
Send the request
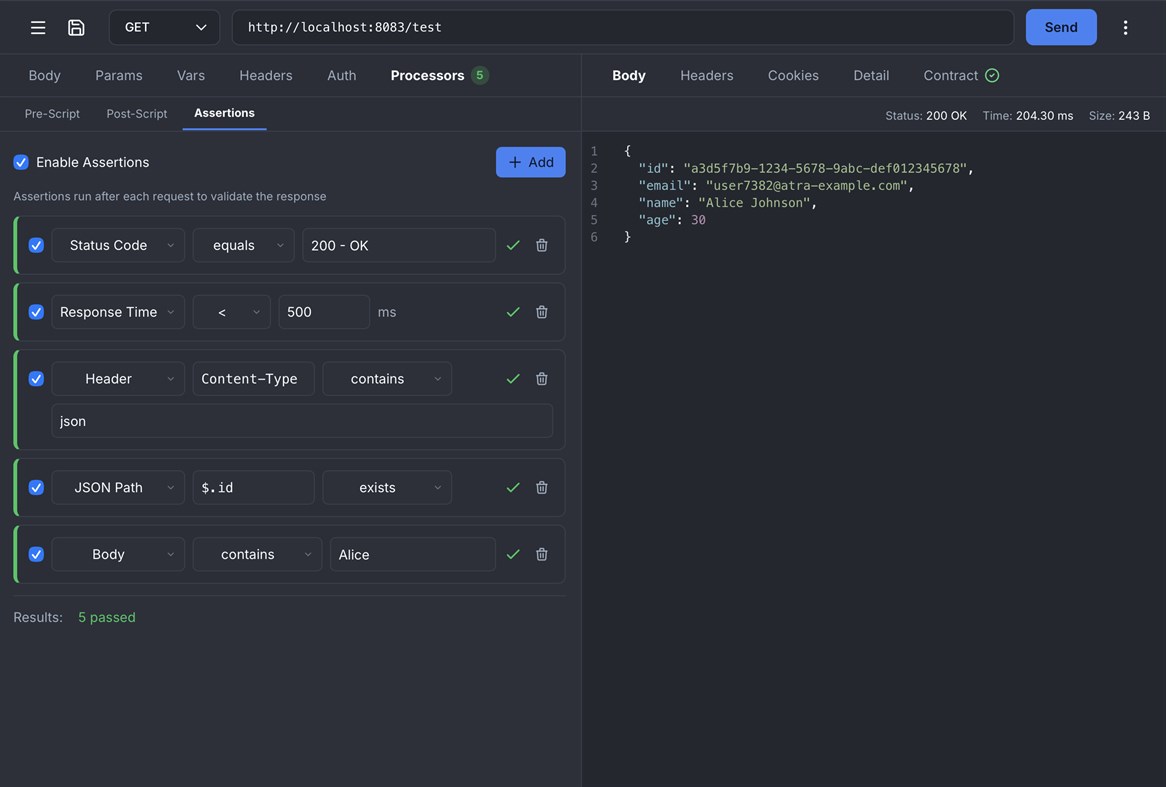[1061, 28]
